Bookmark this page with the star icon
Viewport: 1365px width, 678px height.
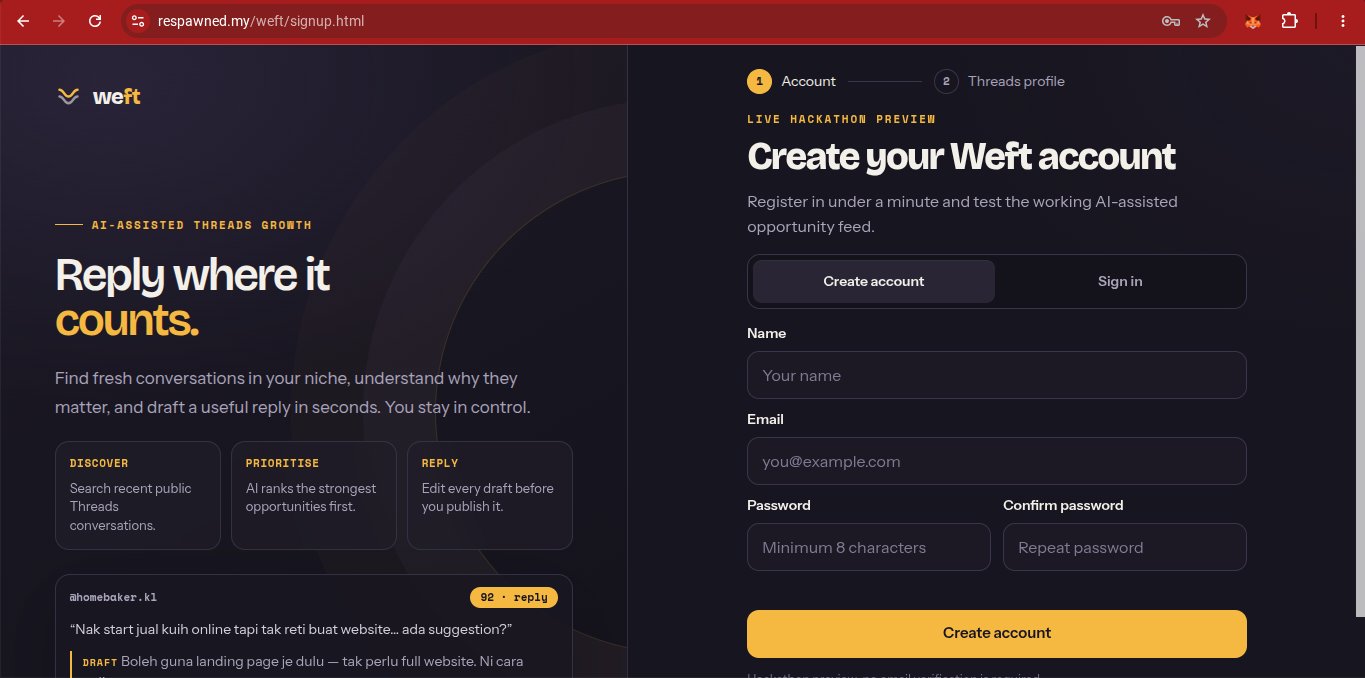[1203, 21]
